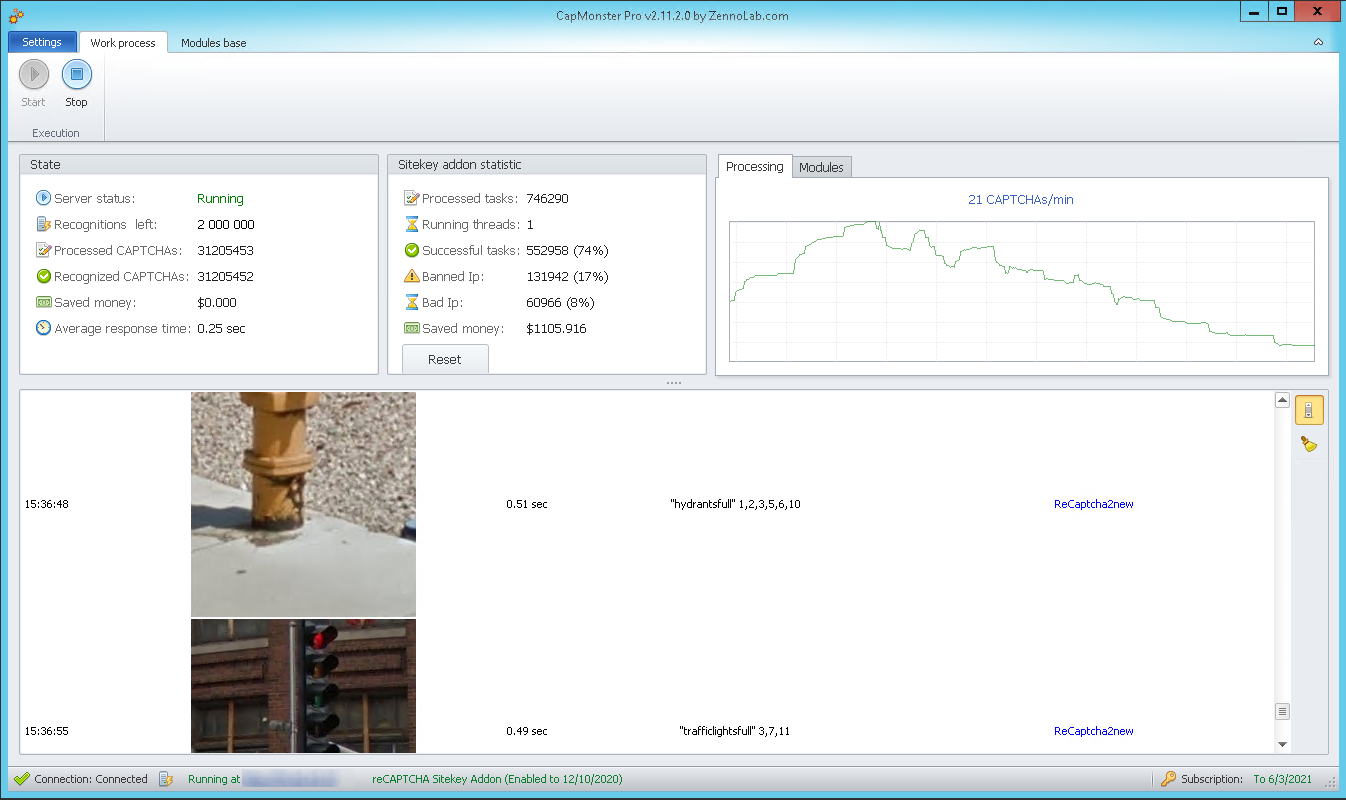Click the grayed Start execution icon
The height and width of the screenshot is (800, 1346).
[34, 75]
